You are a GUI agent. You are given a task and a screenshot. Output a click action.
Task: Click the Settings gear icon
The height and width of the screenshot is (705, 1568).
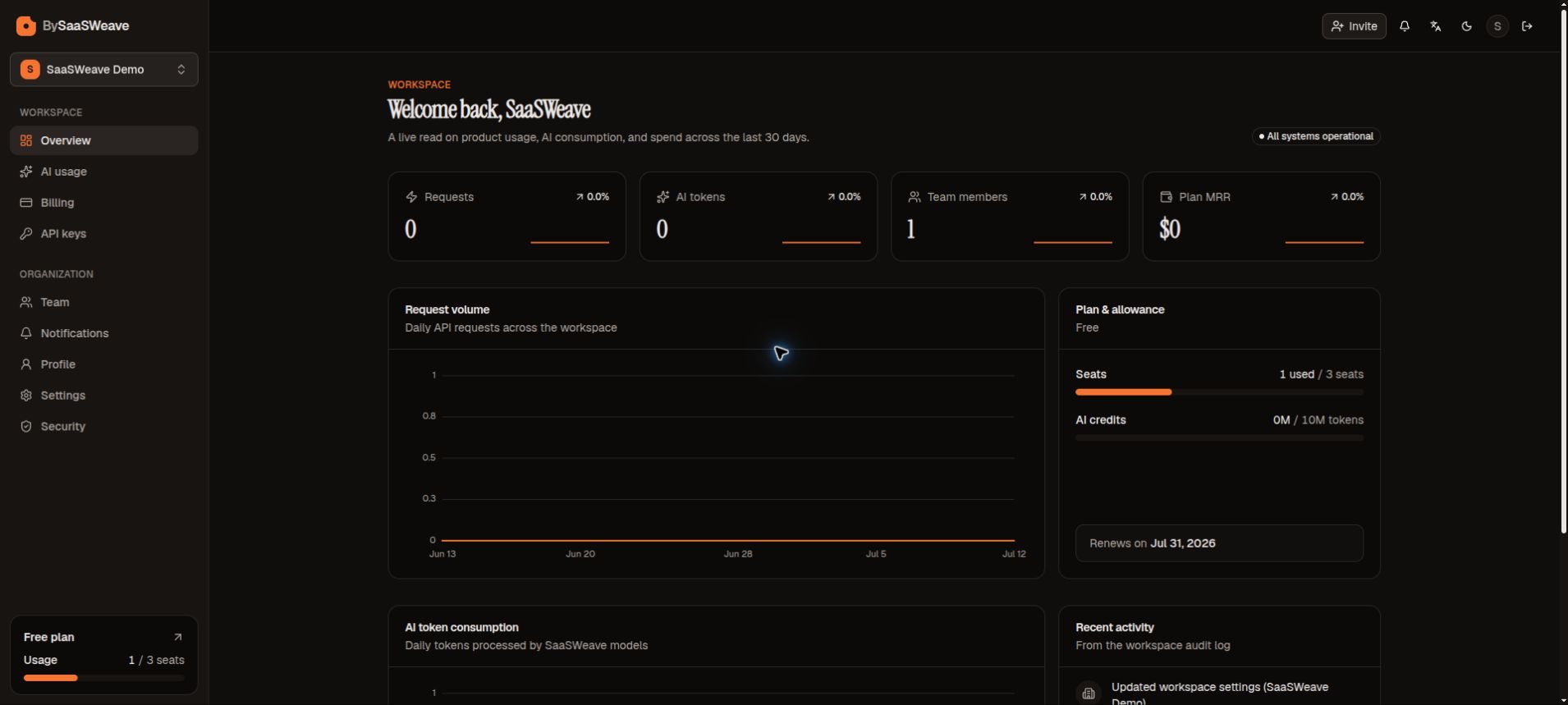26,396
